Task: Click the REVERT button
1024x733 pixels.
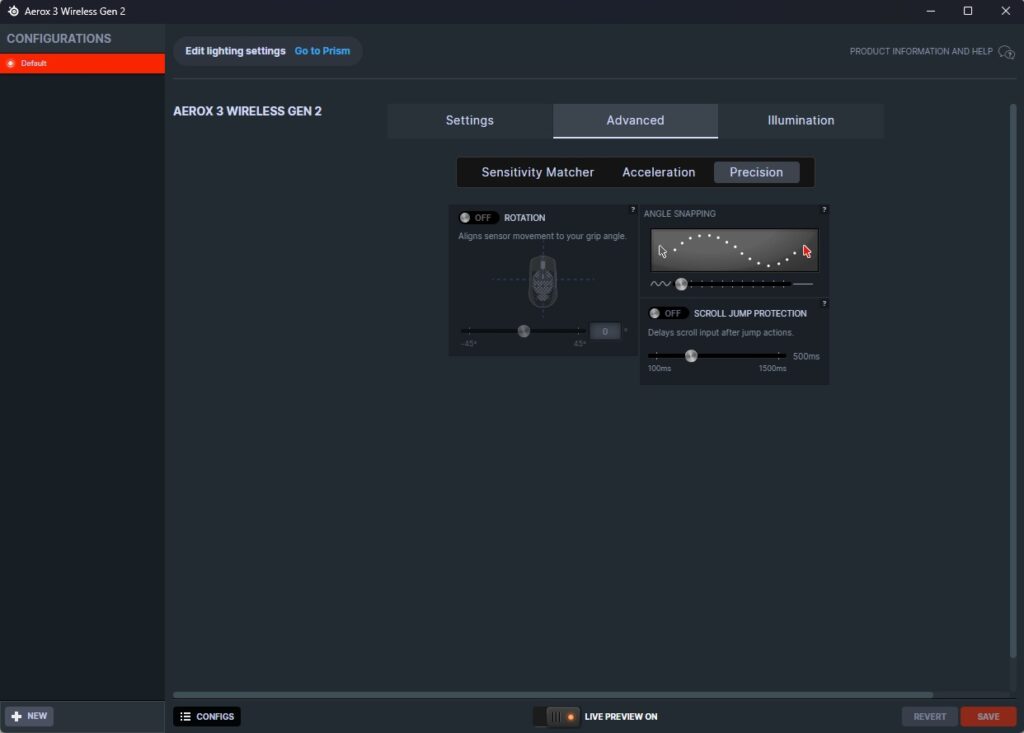Action: click(929, 717)
